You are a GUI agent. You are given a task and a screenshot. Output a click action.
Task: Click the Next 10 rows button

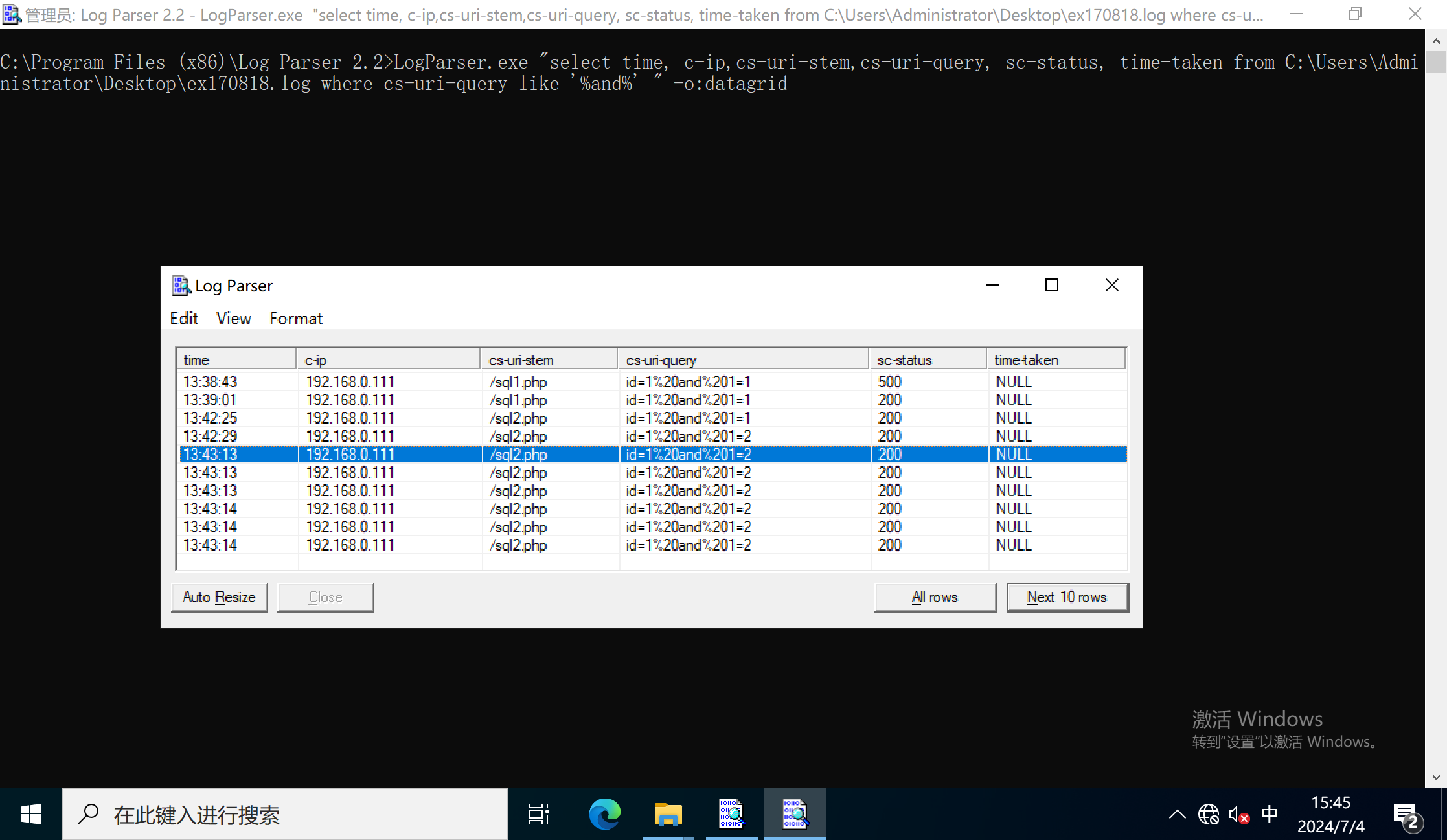[x=1067, y=597]
